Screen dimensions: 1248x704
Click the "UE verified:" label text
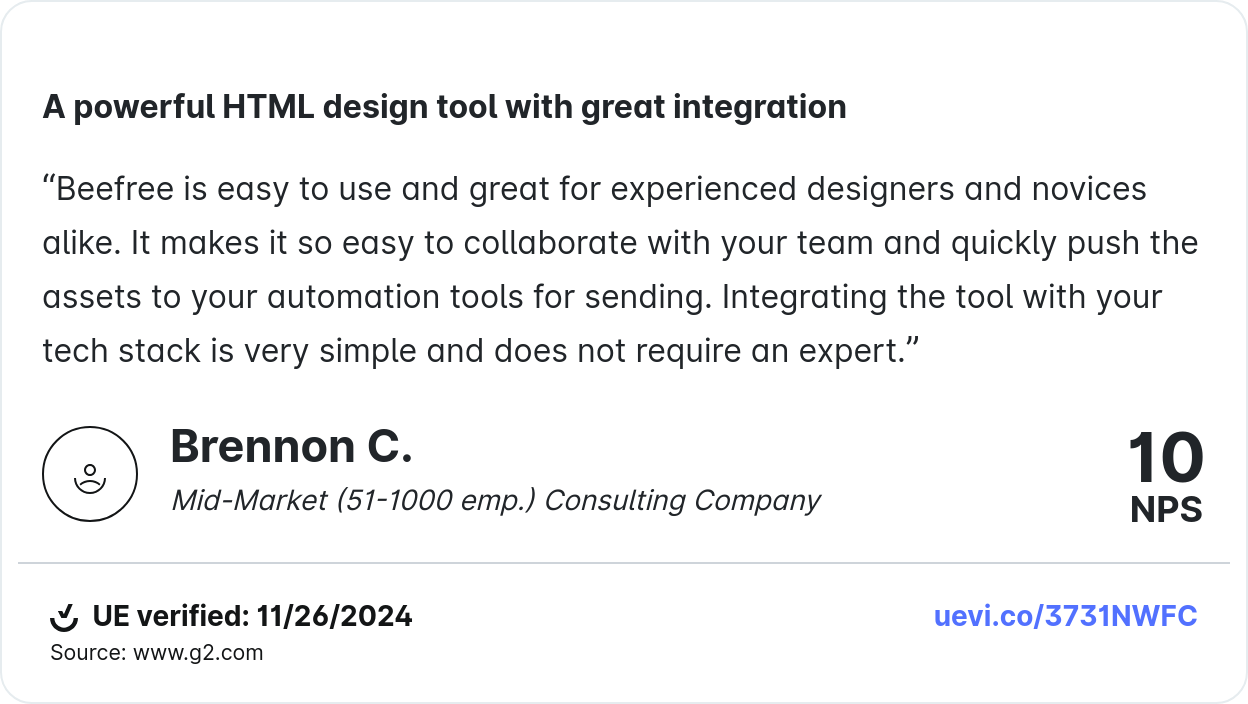coord(170,616)
